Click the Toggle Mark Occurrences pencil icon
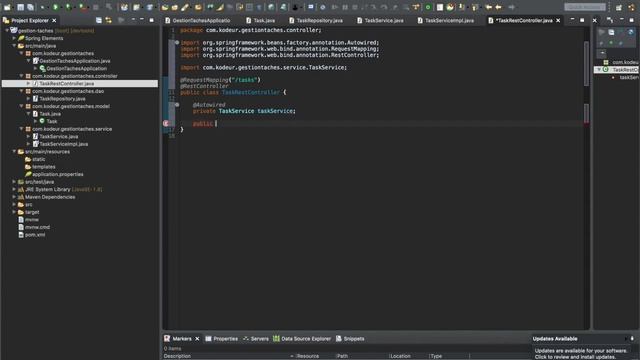The image size is (640, 360). tap(220, 7)
